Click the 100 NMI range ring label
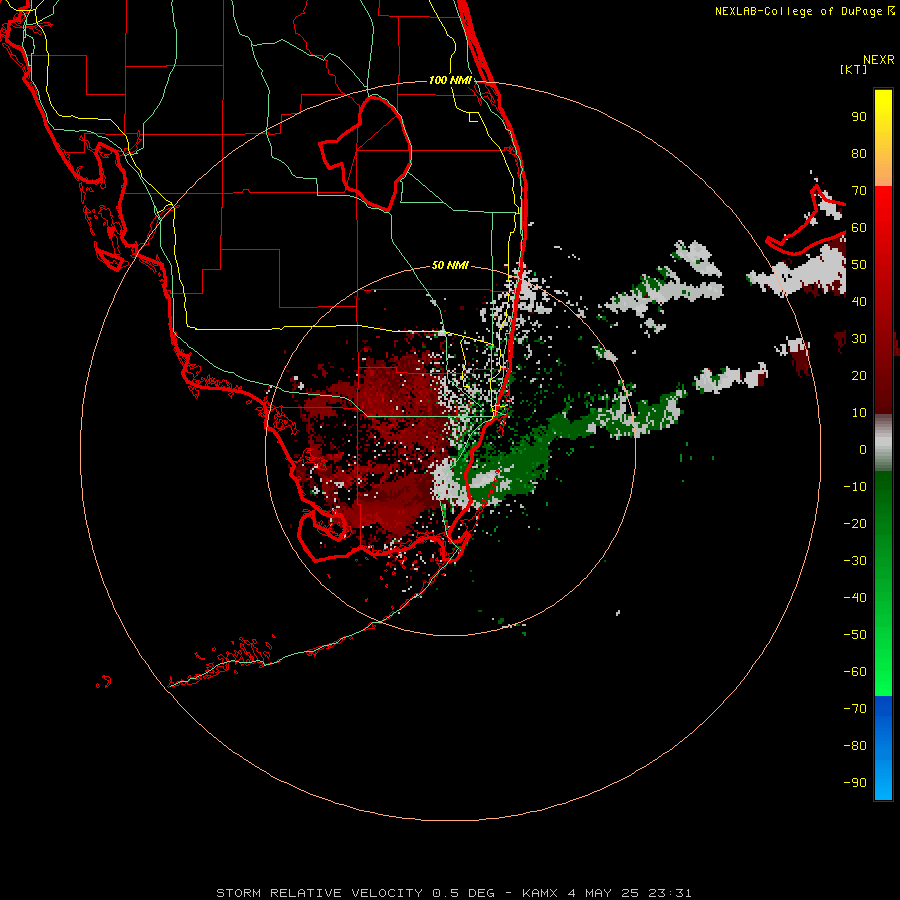This screenshot has width=900, height=900. pos(450,80)
